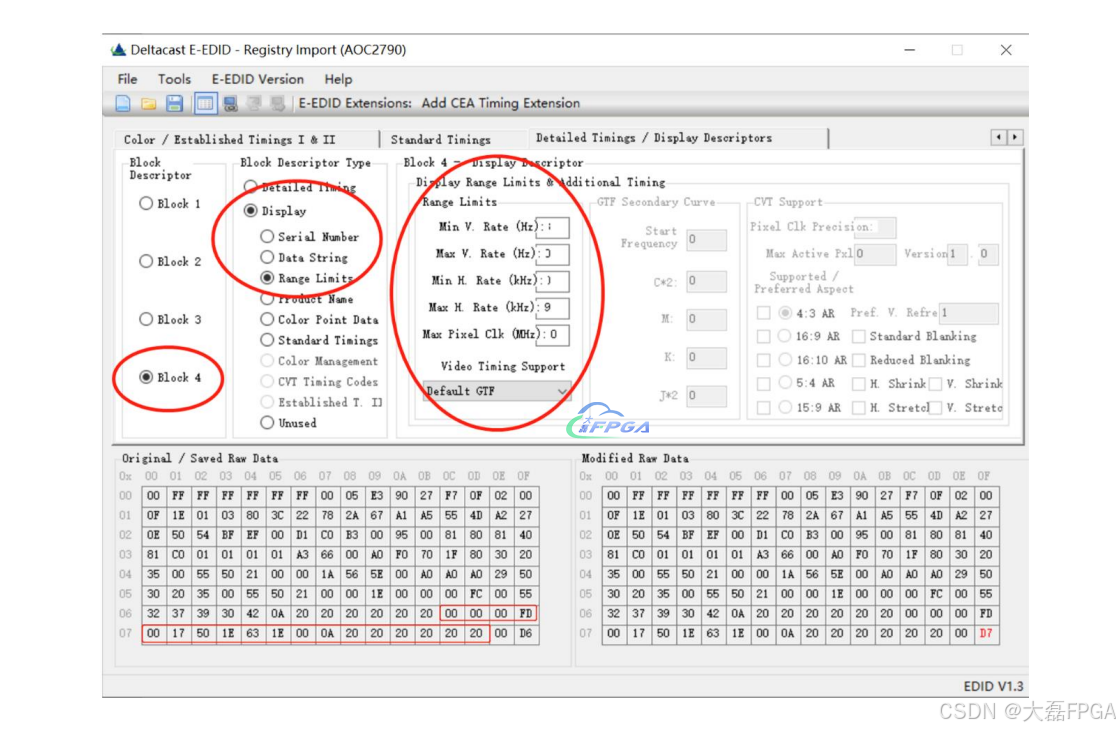This screenshot has width=1120, height=731.
Task: Save EDID using the floppy disk icon
Action: pos(174,103)
